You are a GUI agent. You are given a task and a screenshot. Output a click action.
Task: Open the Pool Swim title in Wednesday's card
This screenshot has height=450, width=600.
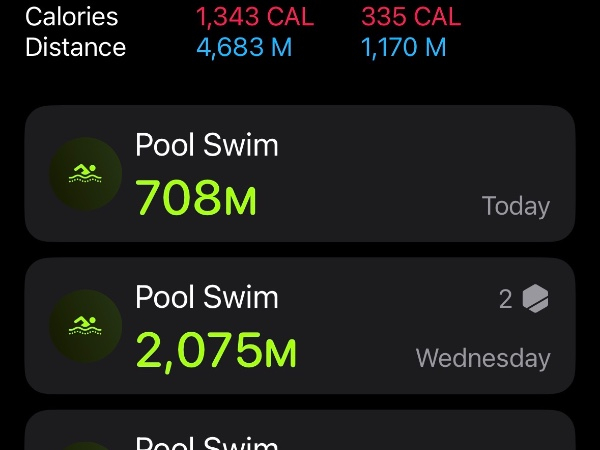point(207,297)
